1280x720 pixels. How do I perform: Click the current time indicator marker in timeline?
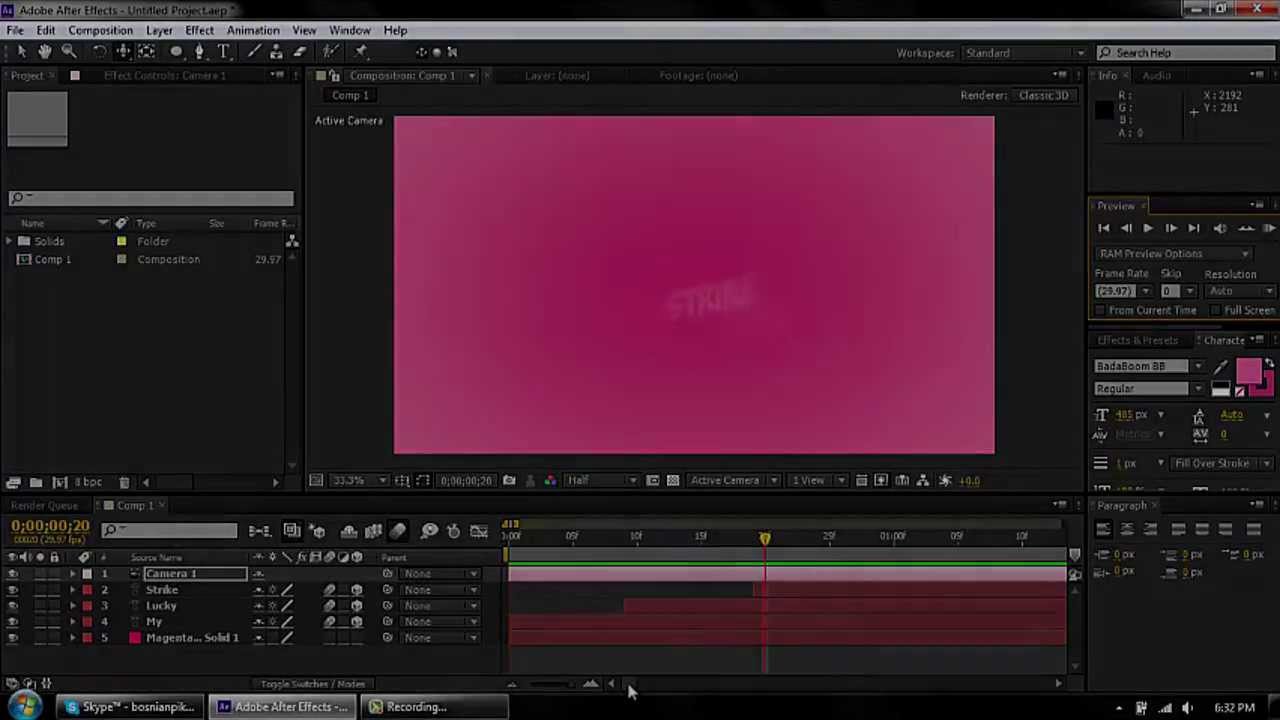(x=765, y=538)
